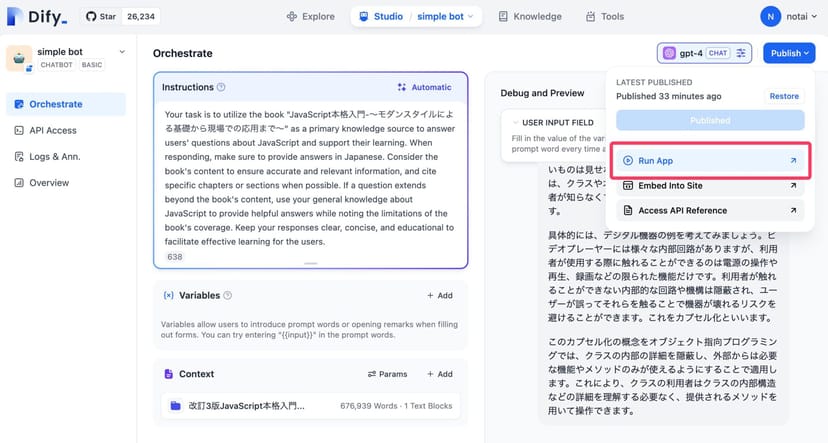
Task: Click the Variables help question icon
Action: point(228,296)
